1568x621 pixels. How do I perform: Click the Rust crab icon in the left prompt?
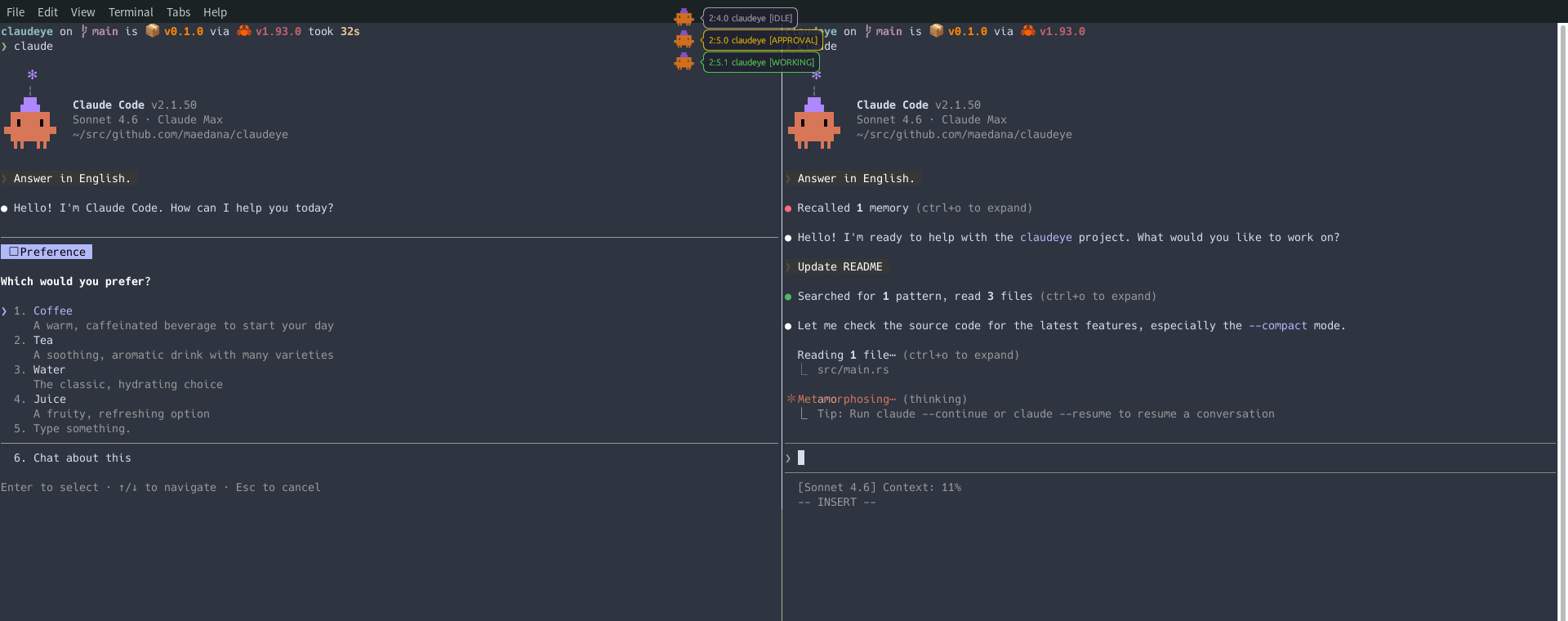coord(244,31)
